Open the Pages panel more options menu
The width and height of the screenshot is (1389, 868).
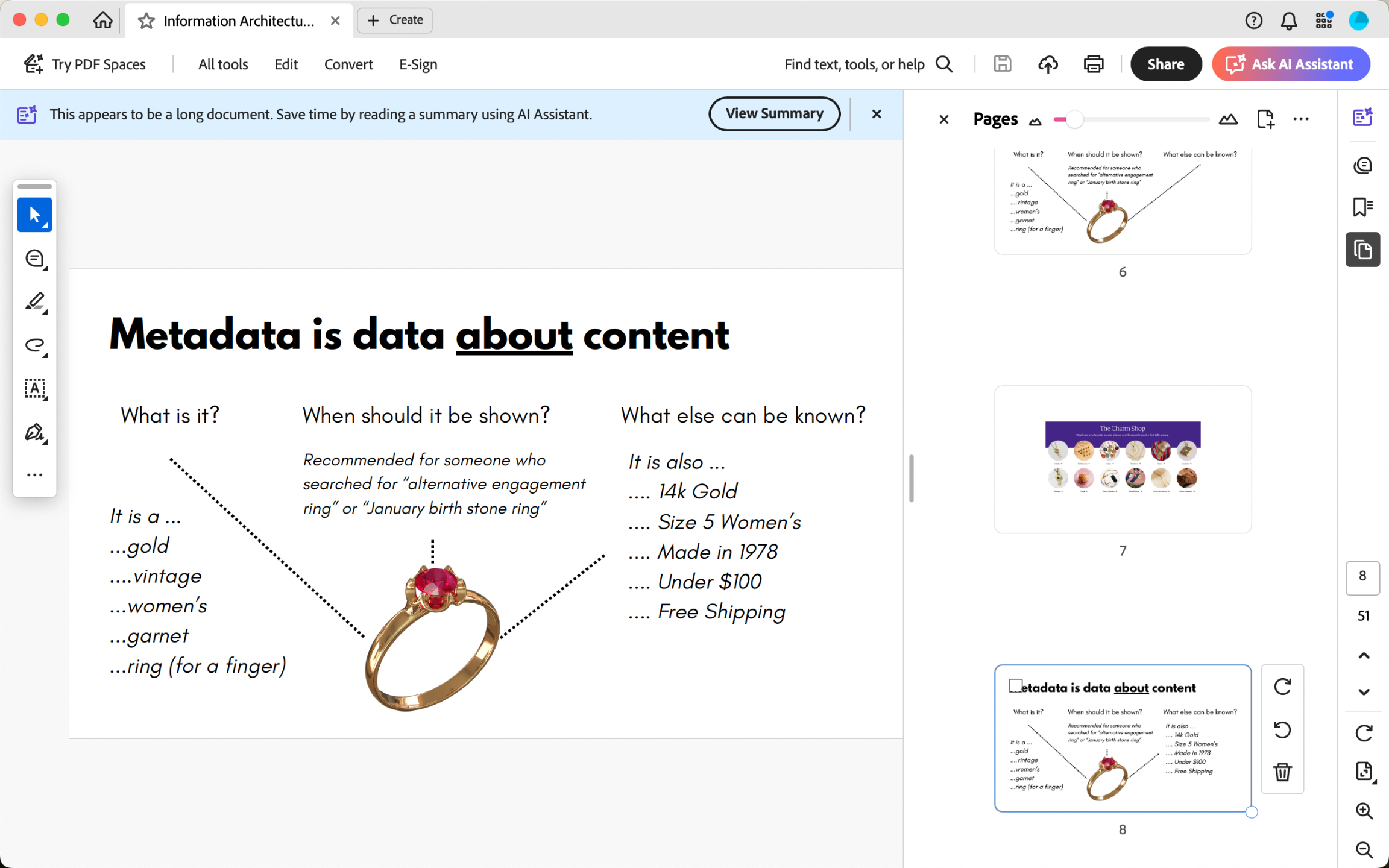click(x=1301, y=119)
